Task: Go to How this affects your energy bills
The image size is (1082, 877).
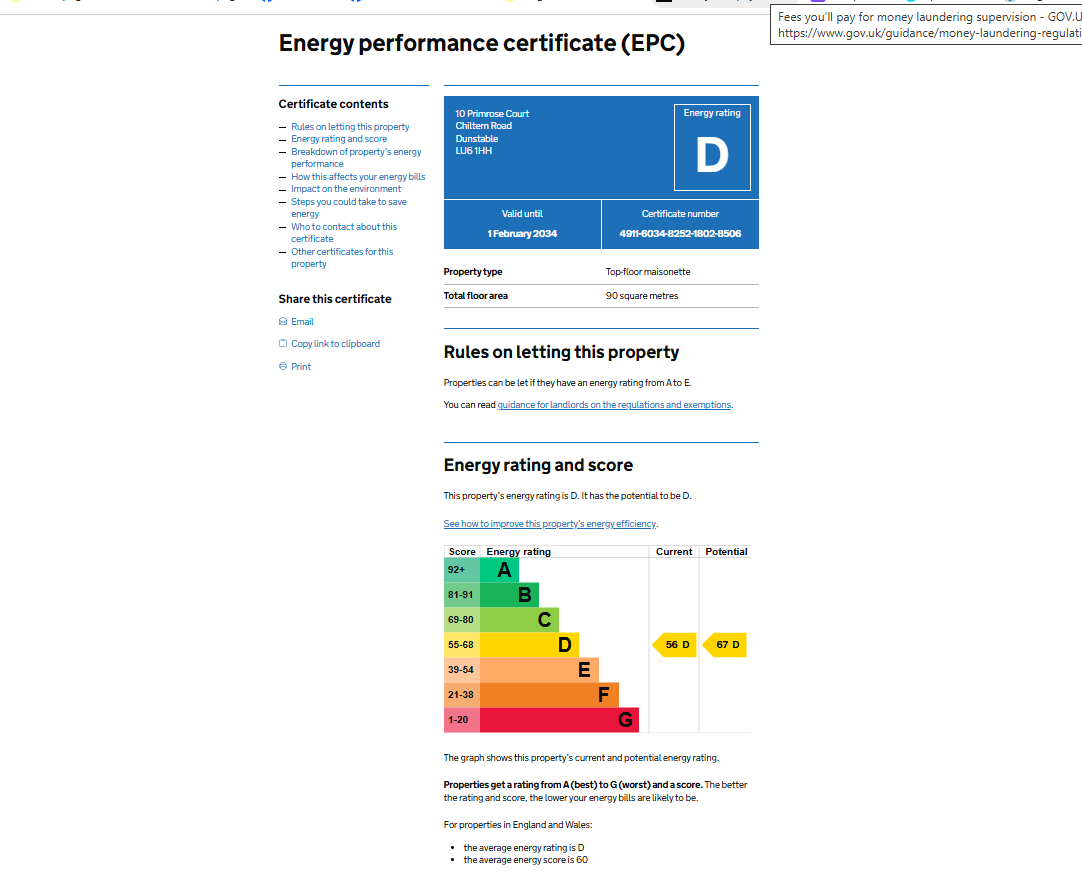Action: [x=358, y=177]
